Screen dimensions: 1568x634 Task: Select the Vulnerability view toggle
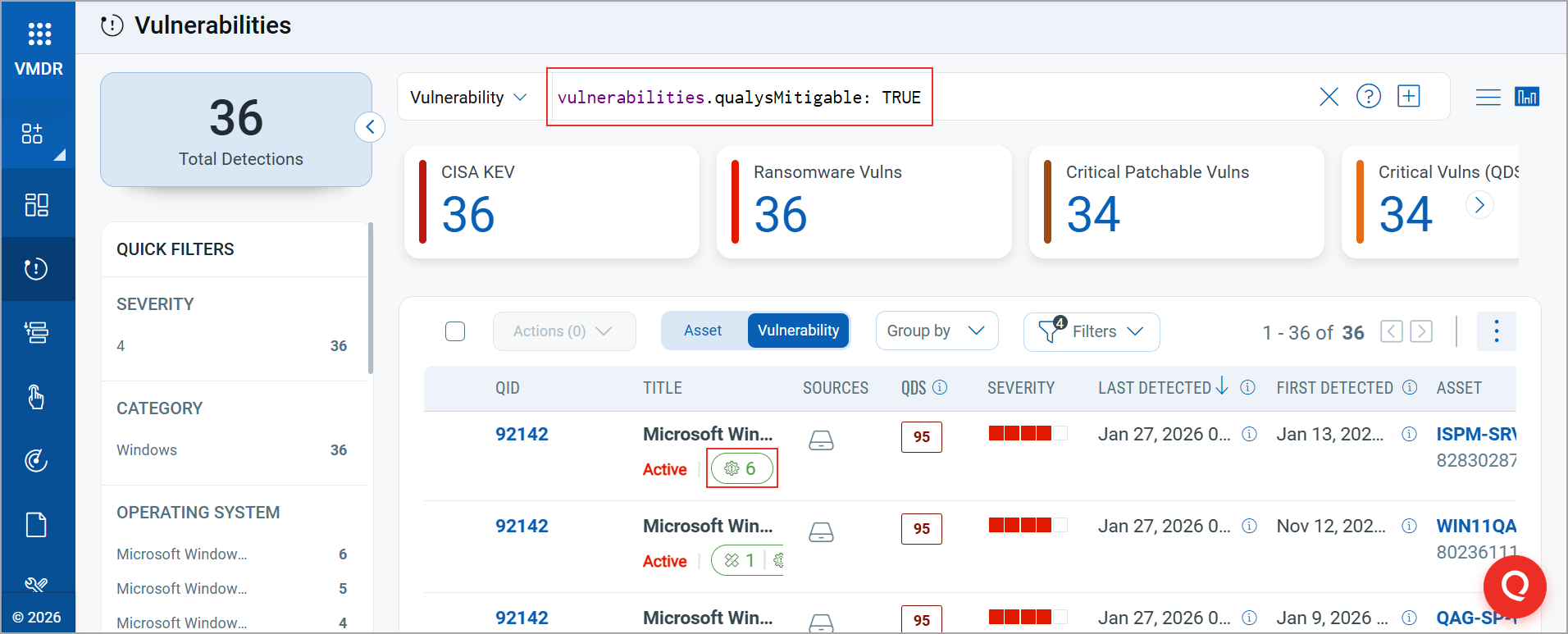(798, 331)
